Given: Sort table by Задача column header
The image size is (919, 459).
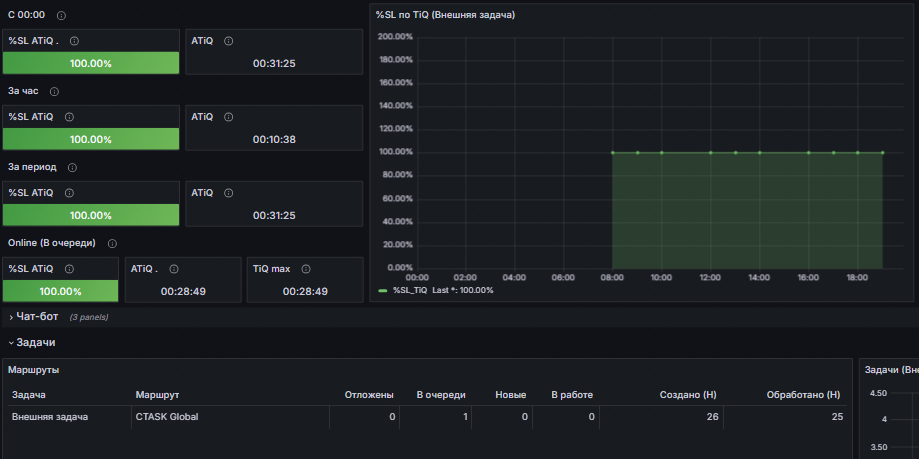Looking at the screenshot, I should [29, 395].
